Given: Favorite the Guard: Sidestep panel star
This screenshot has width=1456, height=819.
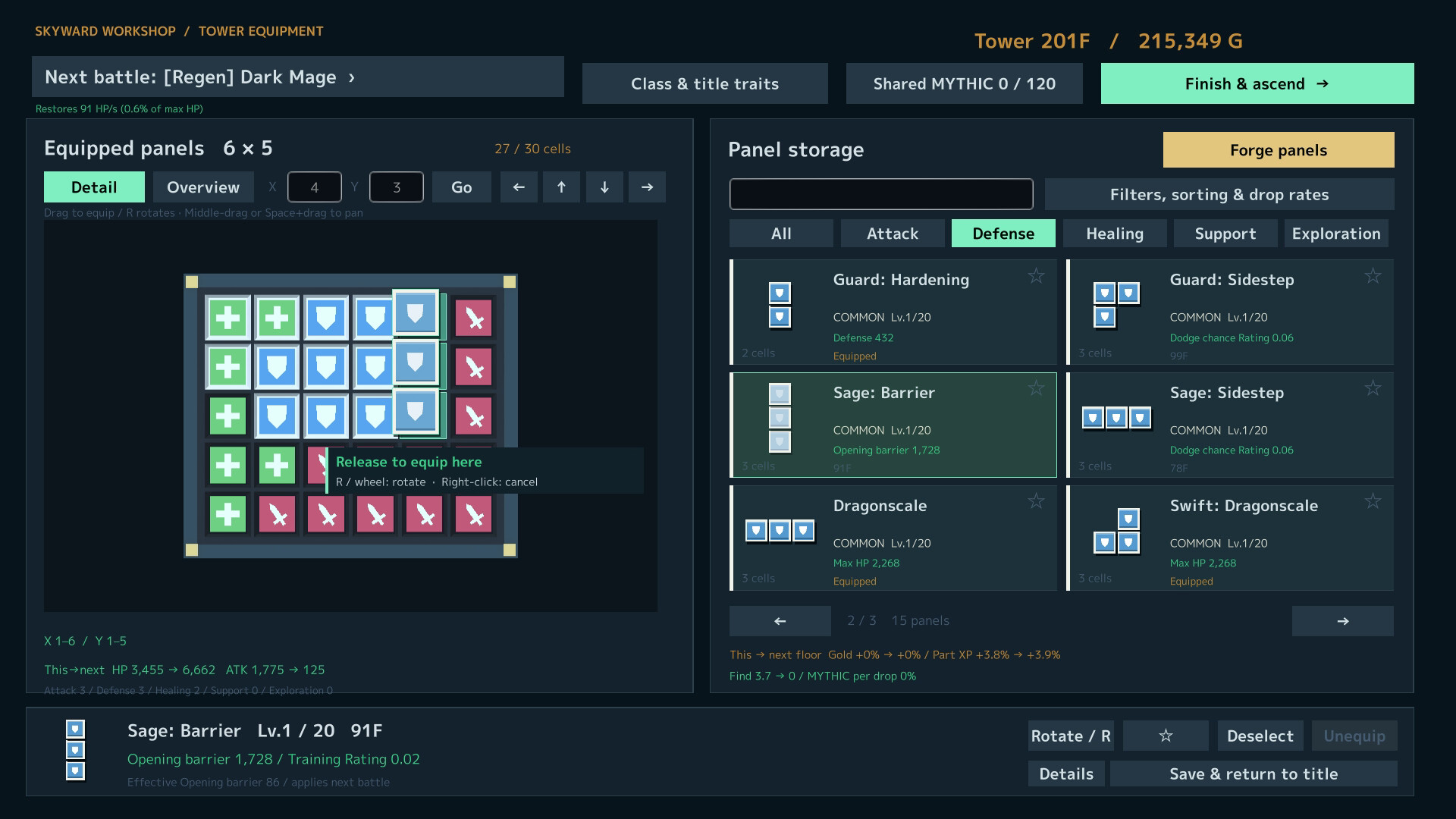Looking at the screenshot, I should [x=1373, y=276].
